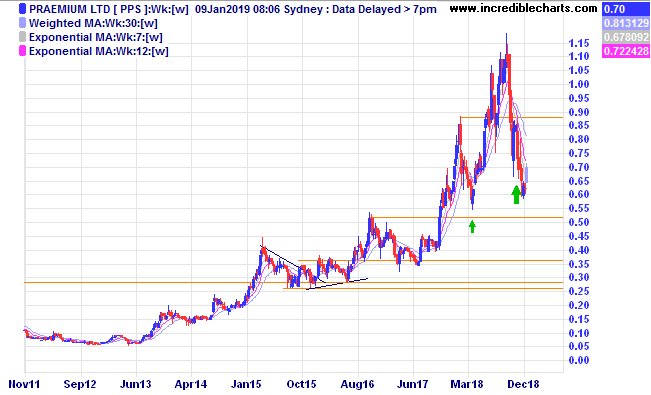
Task: Click the Sep12 date label
Action: coord(80,384)
